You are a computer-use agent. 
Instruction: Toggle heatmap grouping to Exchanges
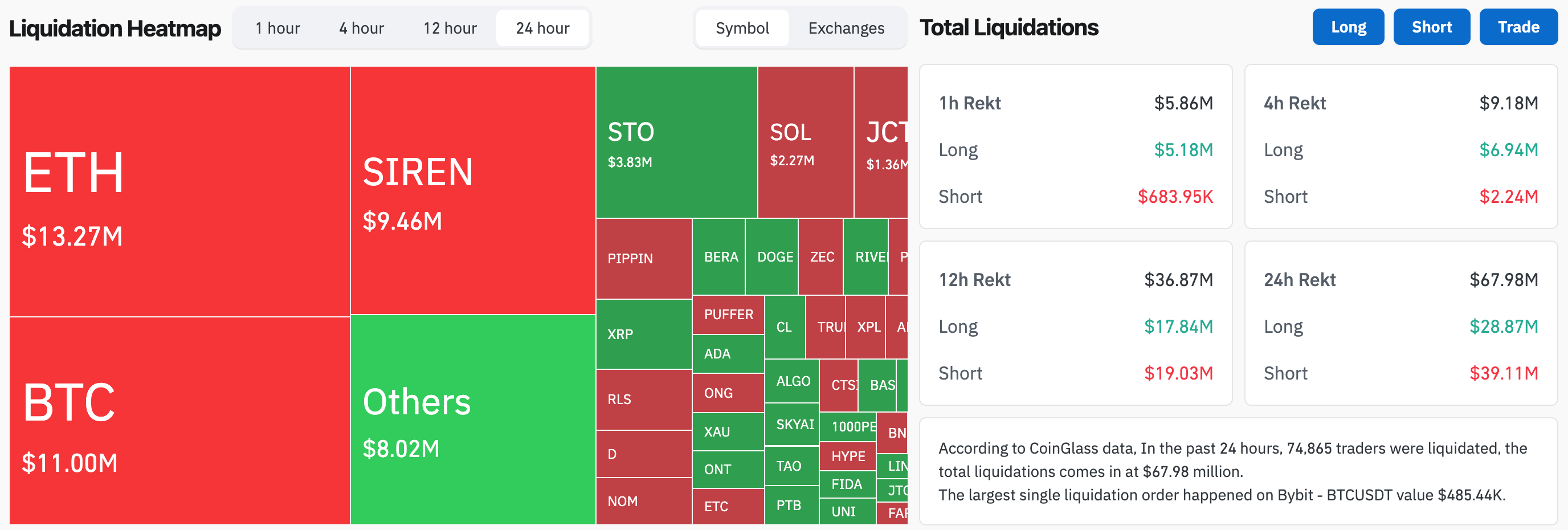coord(846,28)
